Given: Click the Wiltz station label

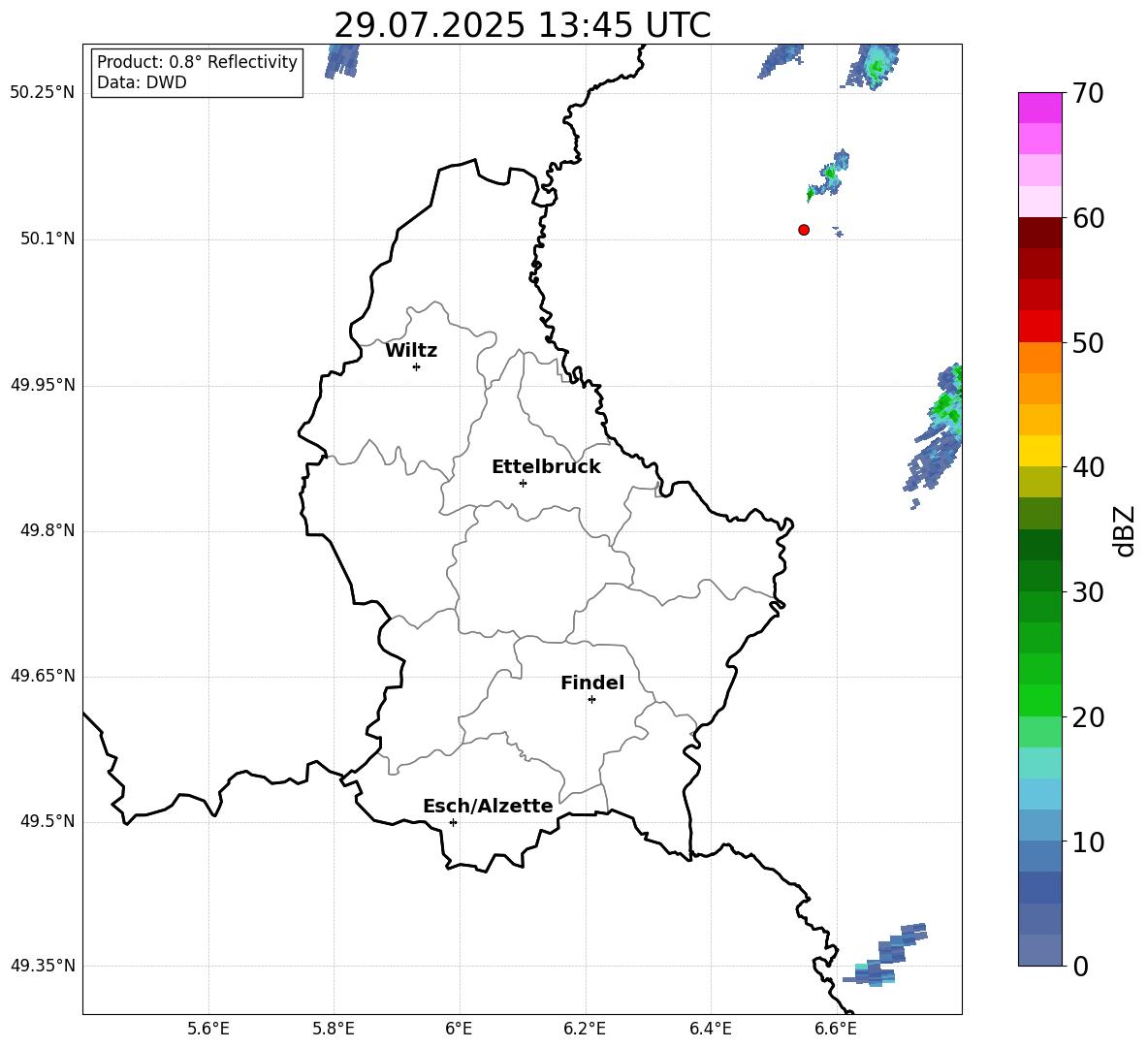Looking at the screenshot, I should (411, 351).
